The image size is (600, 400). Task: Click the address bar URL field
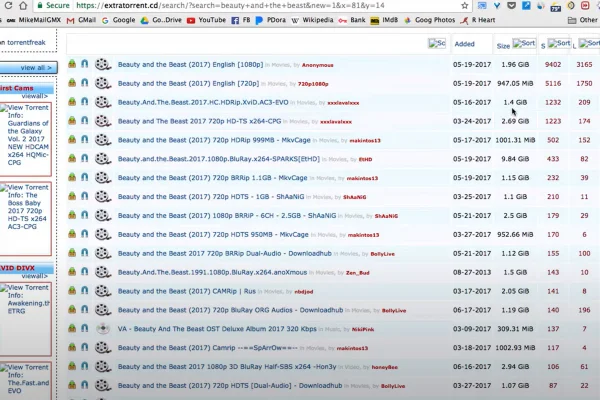point(300,5)
